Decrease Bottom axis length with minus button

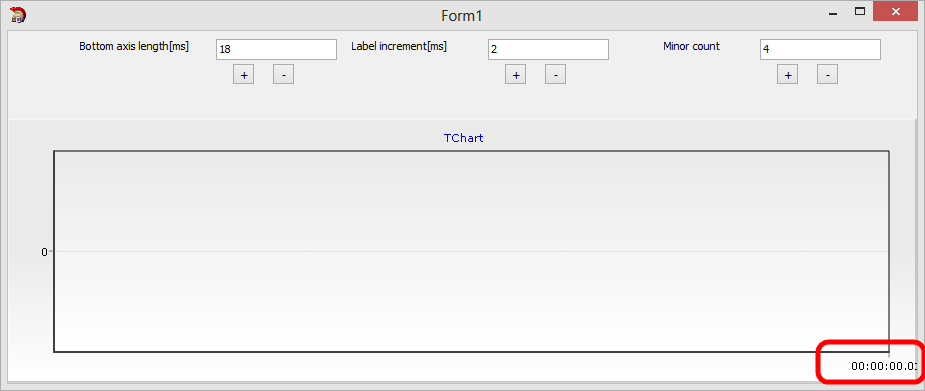pyautogui.click(x=284, y=74)
